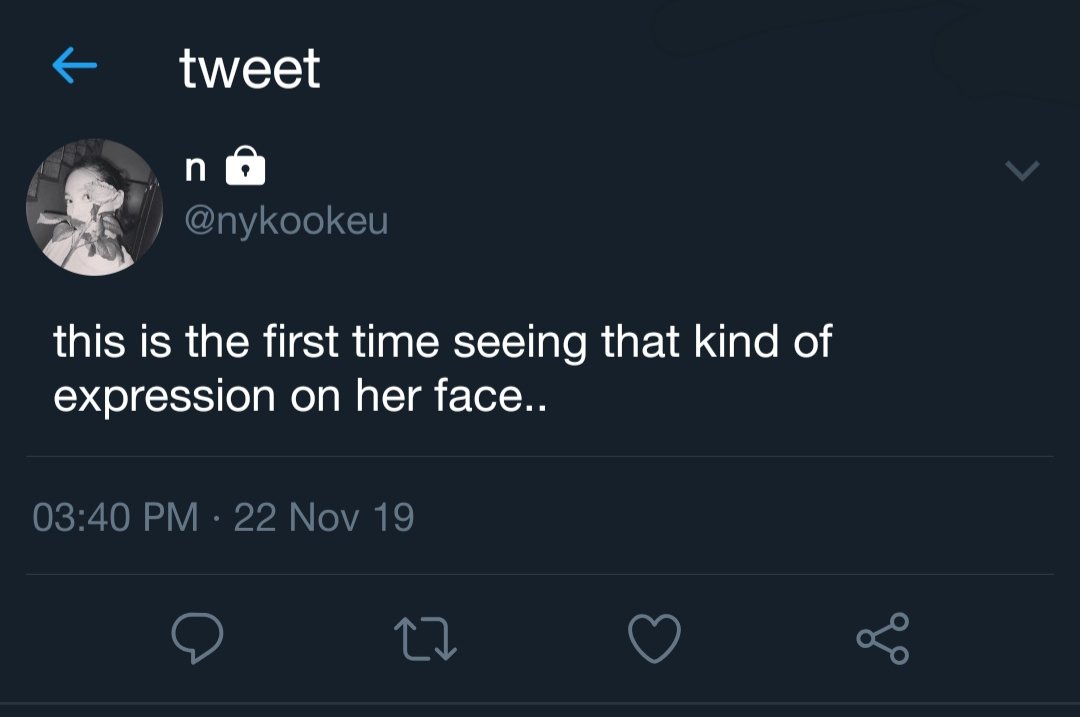
Task: Click the 03:40 PM timestamp
Action: point(115,518)
